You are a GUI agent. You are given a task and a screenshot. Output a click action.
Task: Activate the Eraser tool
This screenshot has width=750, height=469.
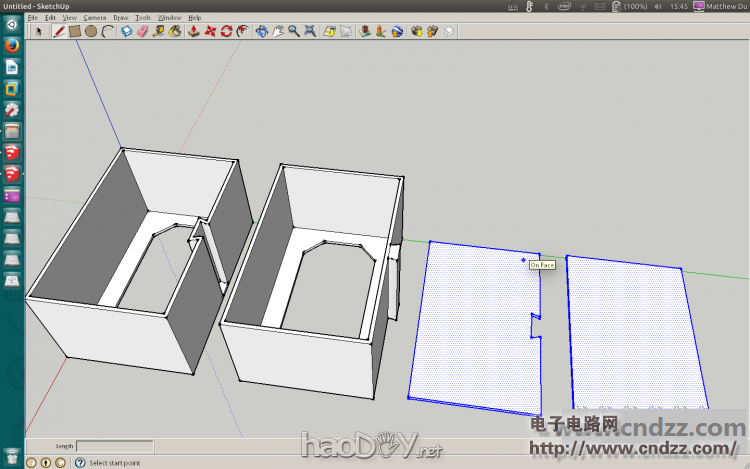(x=142, y=31)
